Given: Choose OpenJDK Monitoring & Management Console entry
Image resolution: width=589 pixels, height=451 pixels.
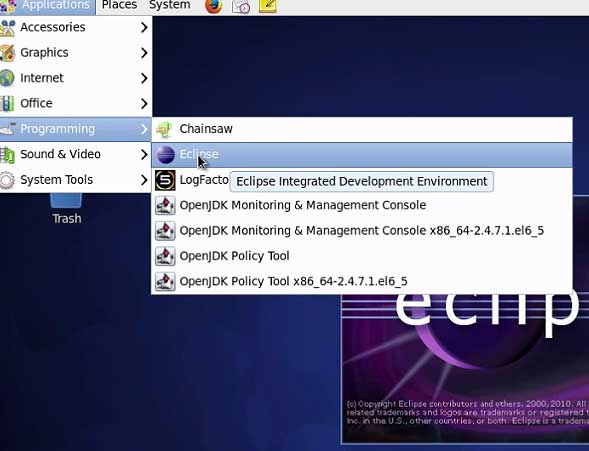Looking at the screenshot, I should pos(362,205).
